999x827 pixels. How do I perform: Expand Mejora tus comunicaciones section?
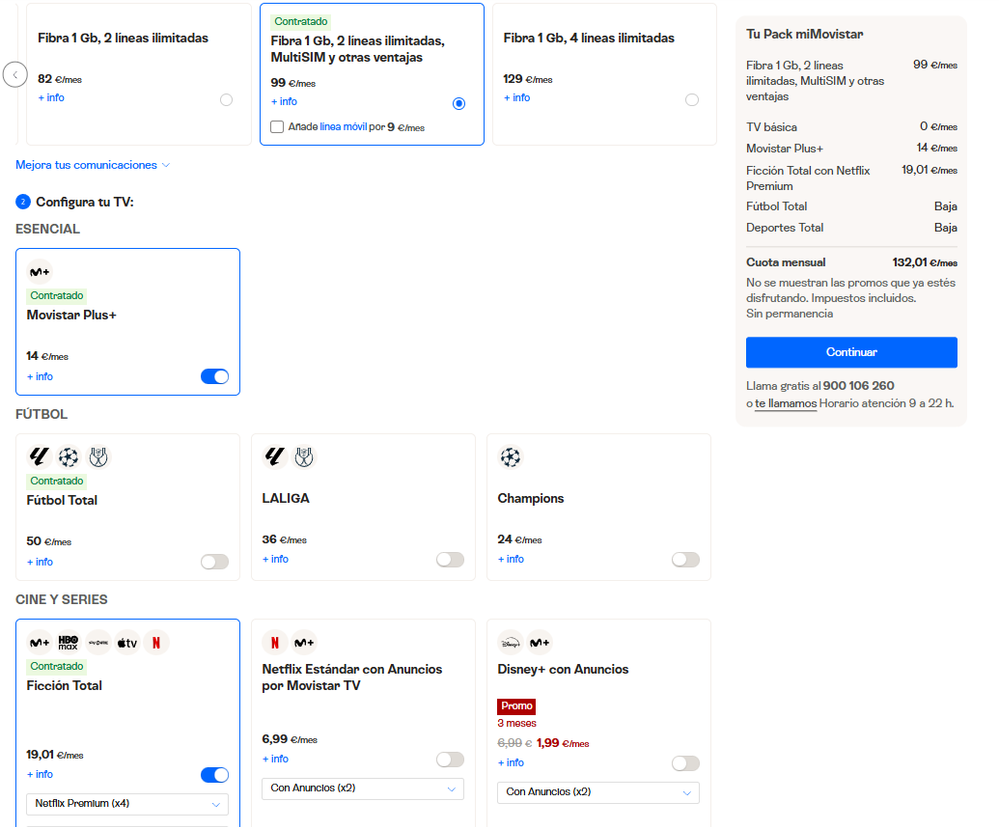92,165
